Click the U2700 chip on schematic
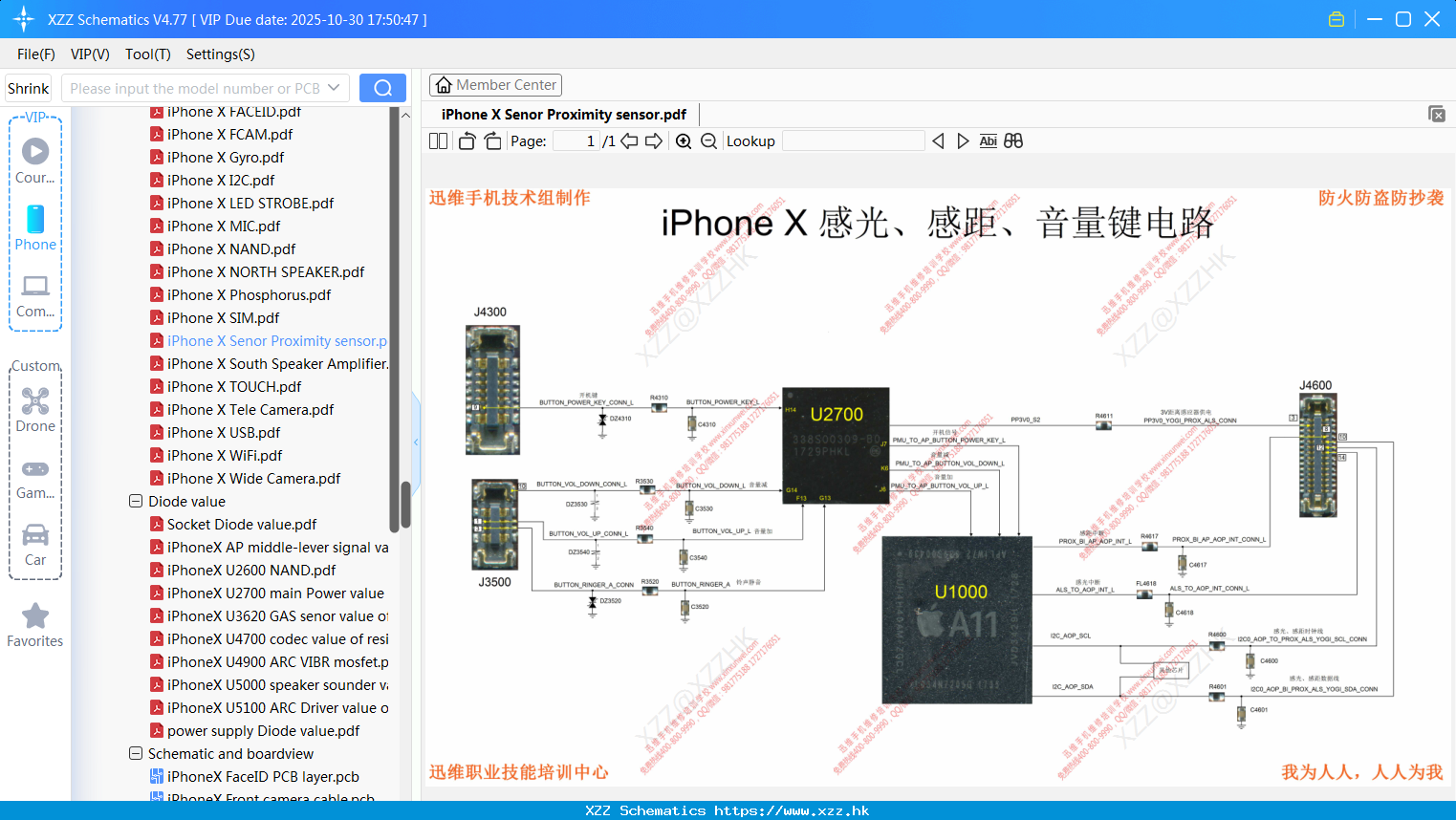The width and height of the screenshot is (1456, 820). pos(836,444)
